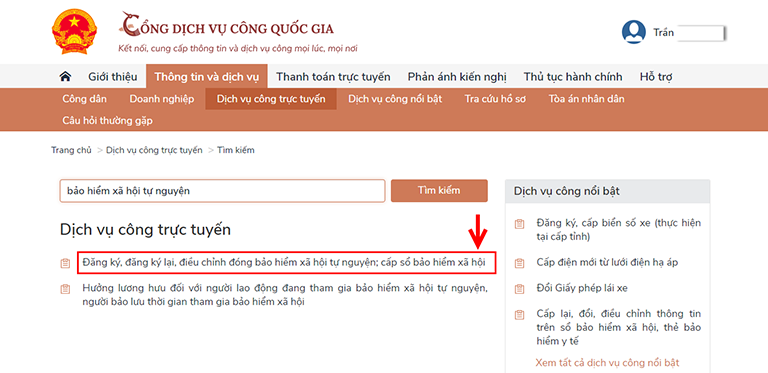The height and width of the screenshot is (373, 768).
Task: Click the Dịch vụ công nổi bật panel header
Action: (x=607, y=191)
